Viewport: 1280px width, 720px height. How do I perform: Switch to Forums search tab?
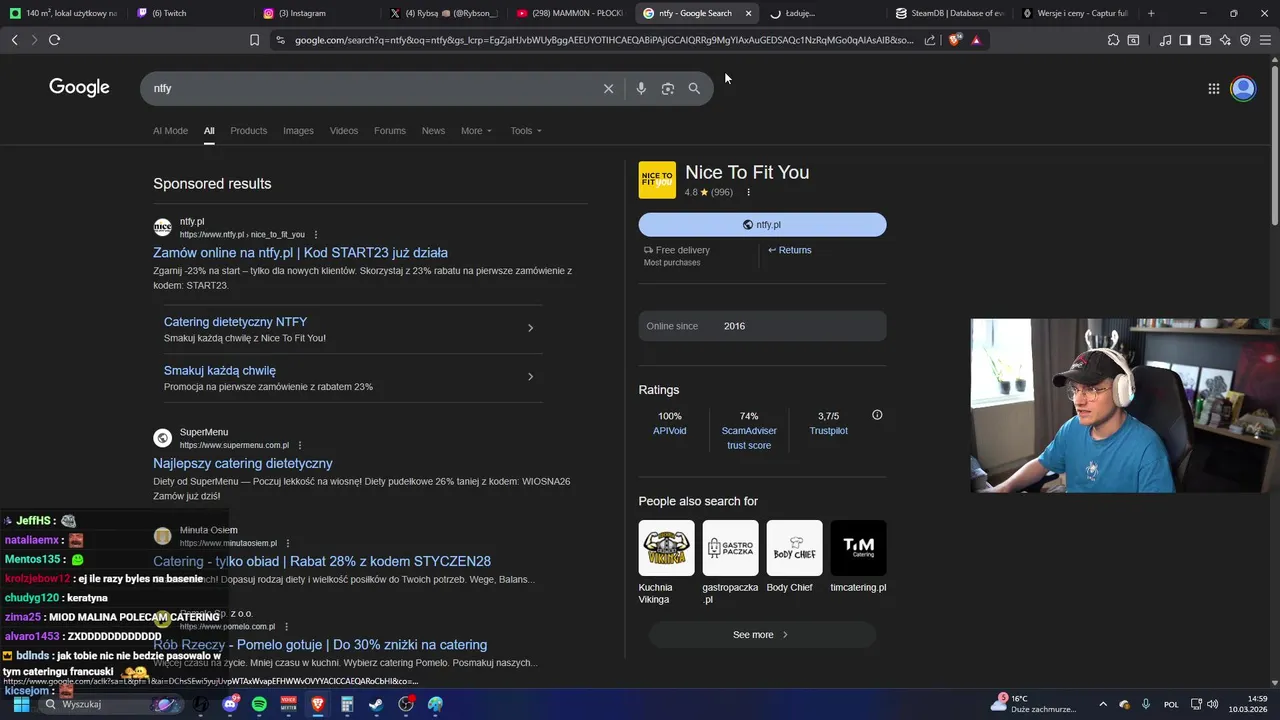(x=390, y=131)
